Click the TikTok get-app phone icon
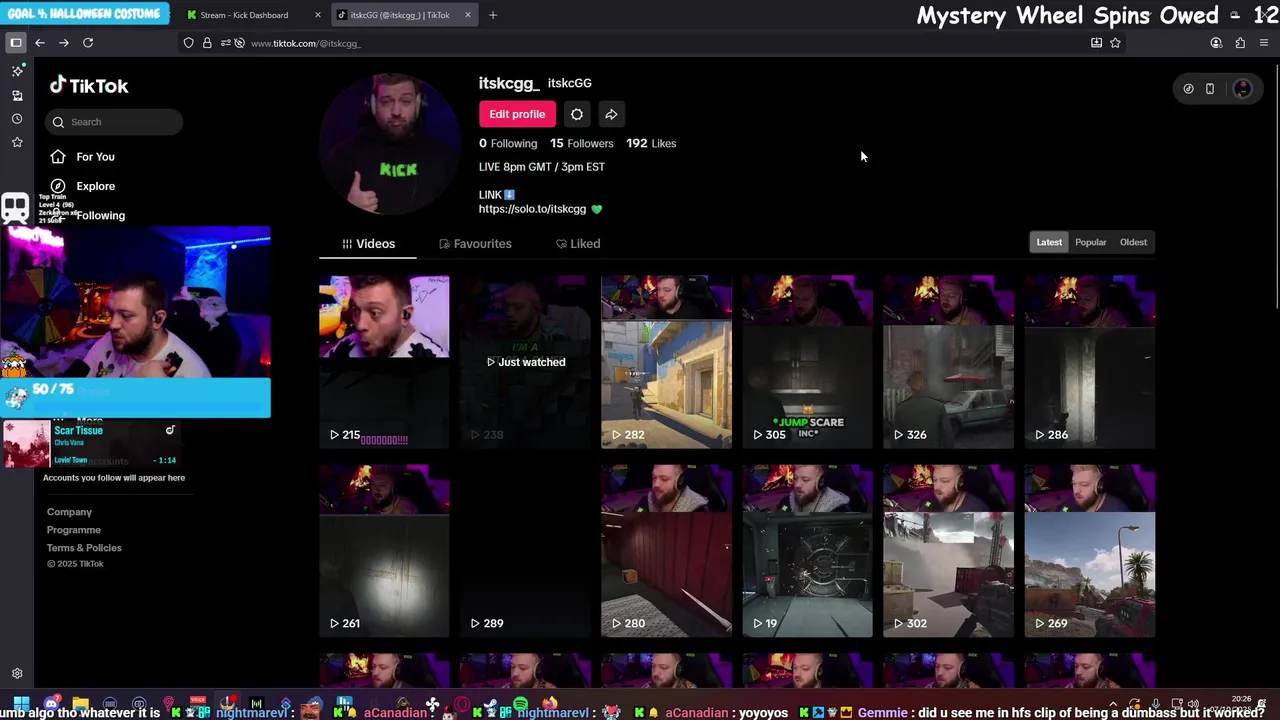Viewport: 1280px width, 720px height. pyautogui.click(x=1210, y=89)
